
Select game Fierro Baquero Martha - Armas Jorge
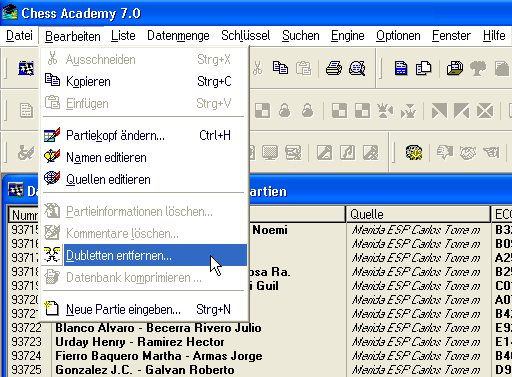(x=159, y=356)
